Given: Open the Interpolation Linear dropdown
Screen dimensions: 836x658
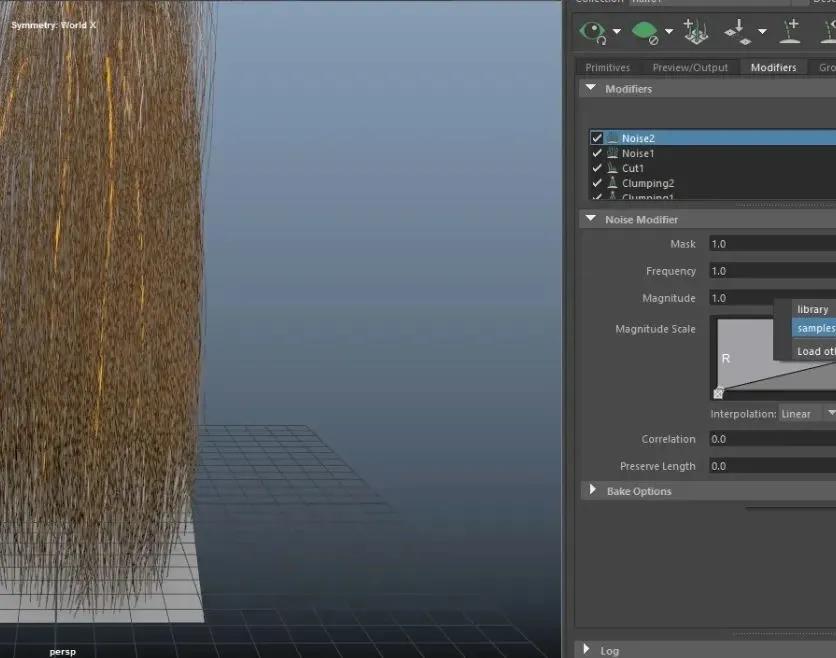Looking at the screenshot, I should [x=807, y=414].
